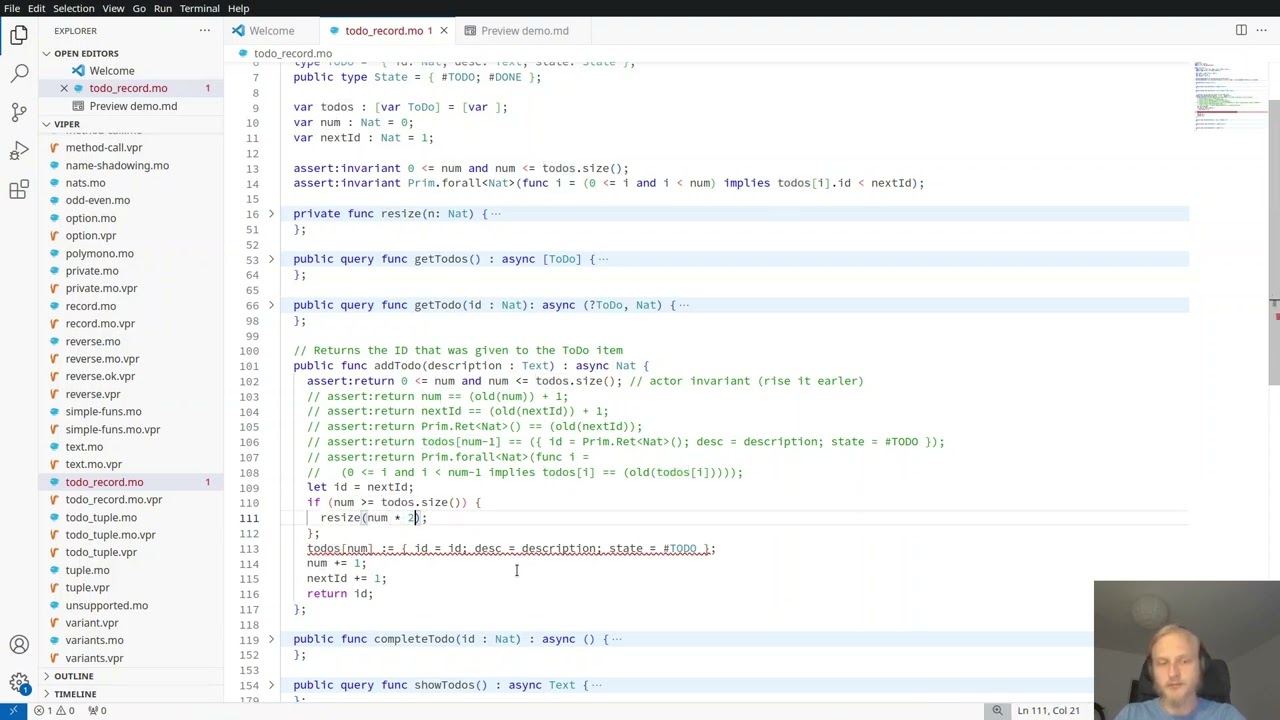Image resolution: width=1280 pixels, height=720 pixels.
Task: Click Preview demo.md tab icon
Action: 470,31
